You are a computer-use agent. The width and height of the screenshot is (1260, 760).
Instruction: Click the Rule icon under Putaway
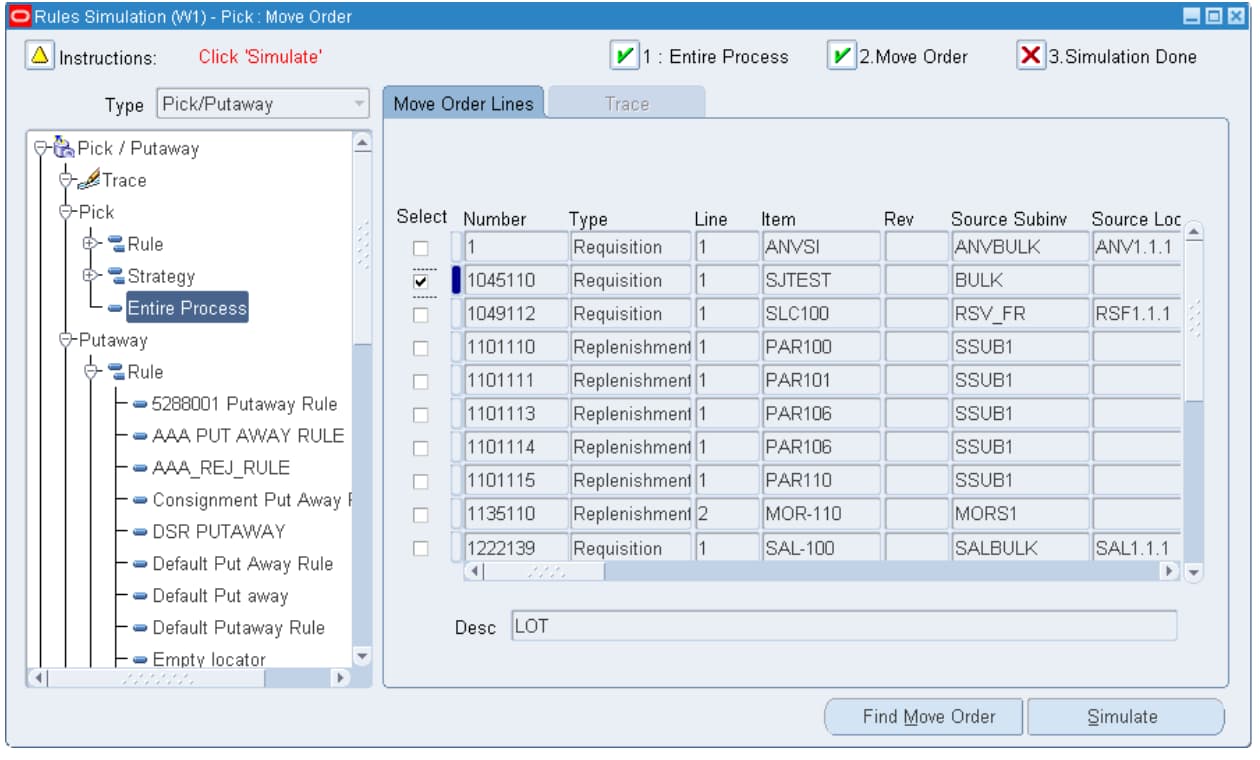(115, 372)
